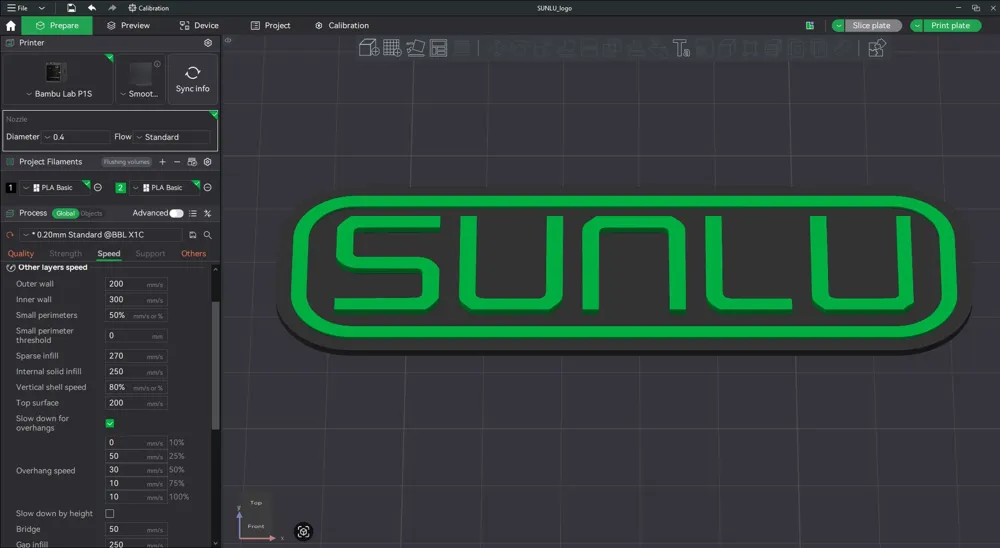The image size is (1000, 548).
Task: Uncheck Slow down for overhangs
Action: [x=110, y=424]
